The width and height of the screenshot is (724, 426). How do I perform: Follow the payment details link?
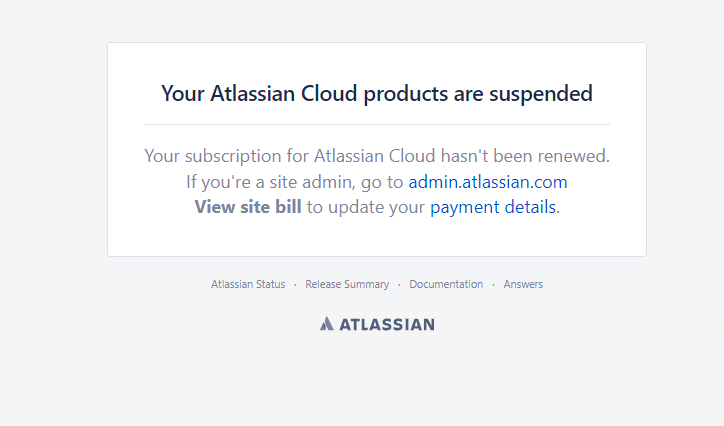493,207
